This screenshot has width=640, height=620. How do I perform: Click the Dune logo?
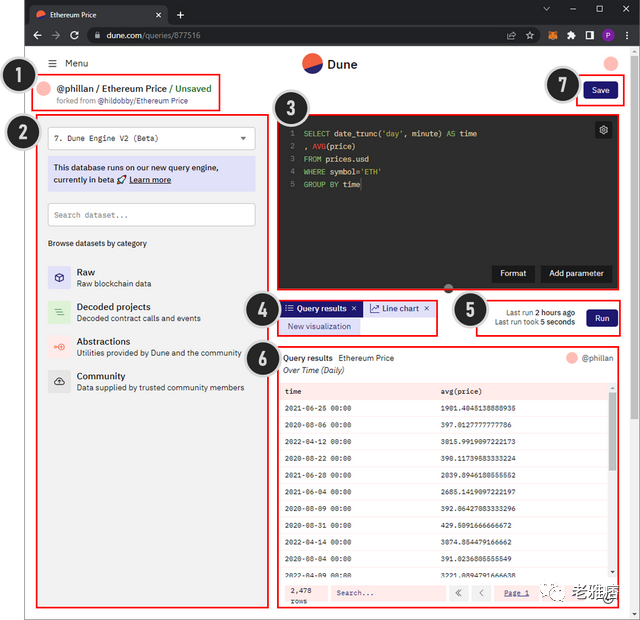pyautogui.click(x=330, y=64)
